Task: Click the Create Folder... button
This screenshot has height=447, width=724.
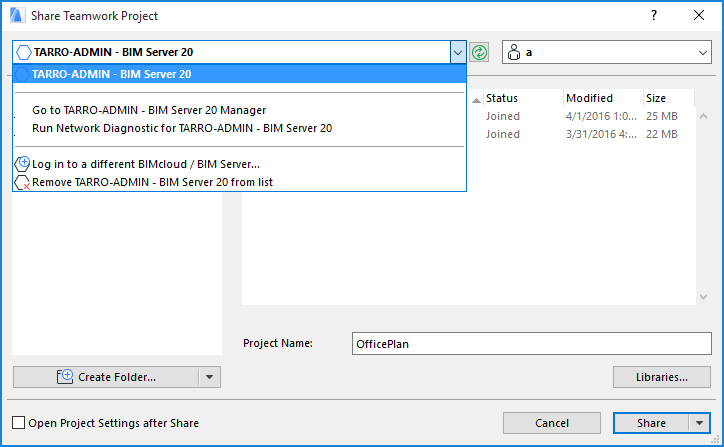Action: (106, 377)
